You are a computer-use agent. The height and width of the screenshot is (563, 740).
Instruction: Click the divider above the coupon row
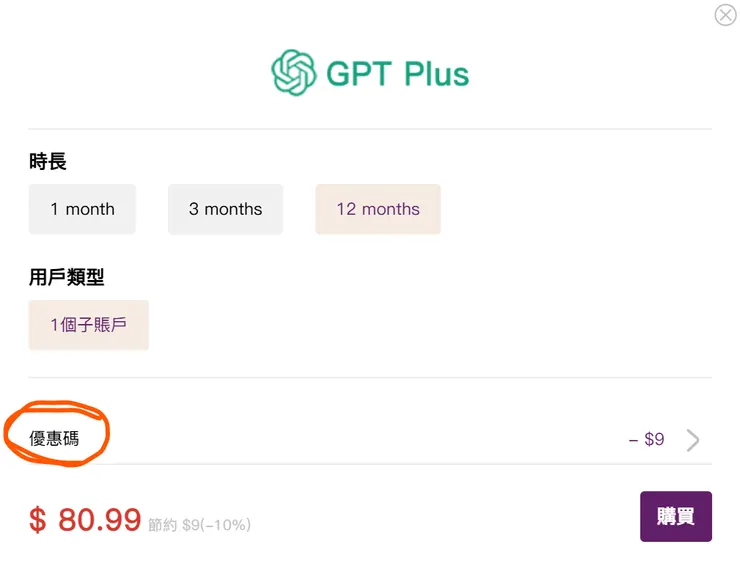click(x=370, y=378)
